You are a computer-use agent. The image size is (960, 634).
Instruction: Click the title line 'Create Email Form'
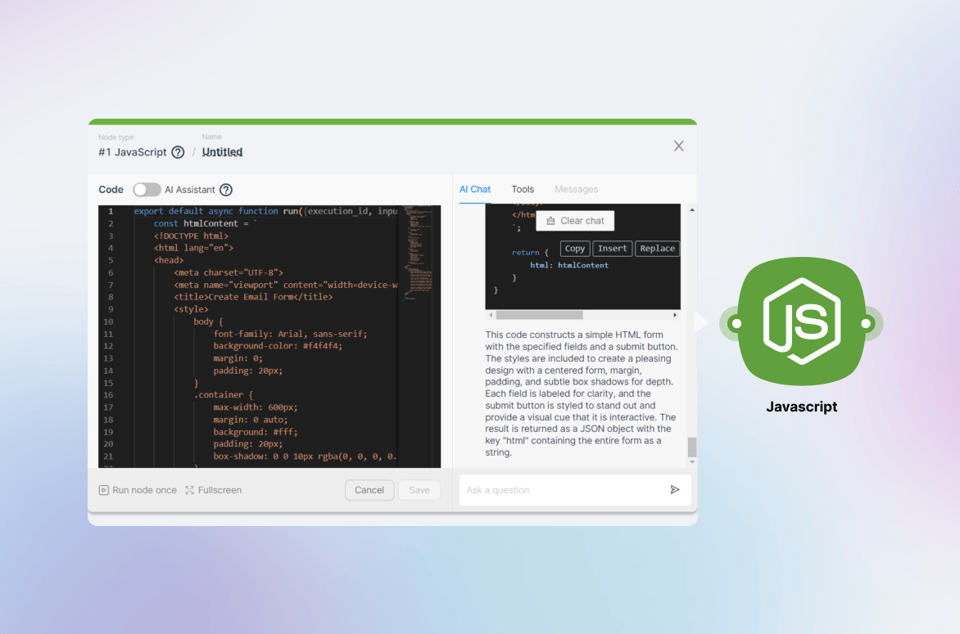(x=253, y=297)
